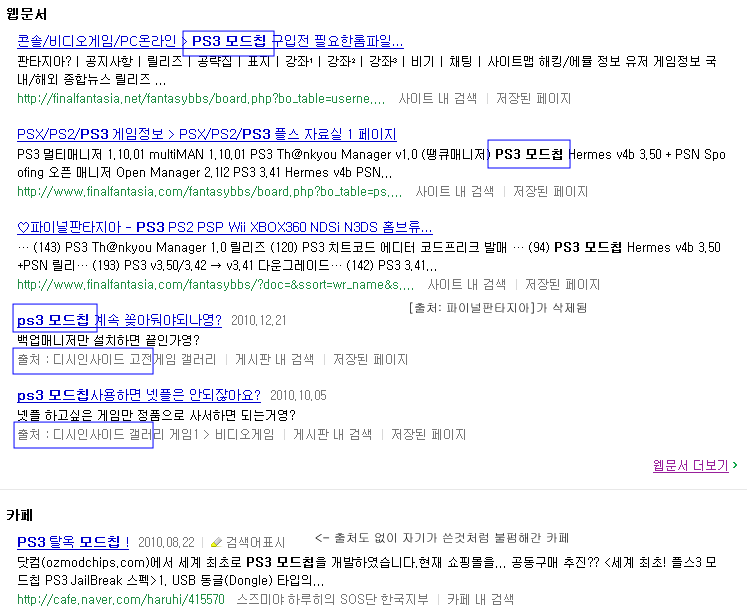Open '저장된 페이지' in the 고전게임 갤러리 row
Viewport: 747px width, 608px height.
point(371,359)
